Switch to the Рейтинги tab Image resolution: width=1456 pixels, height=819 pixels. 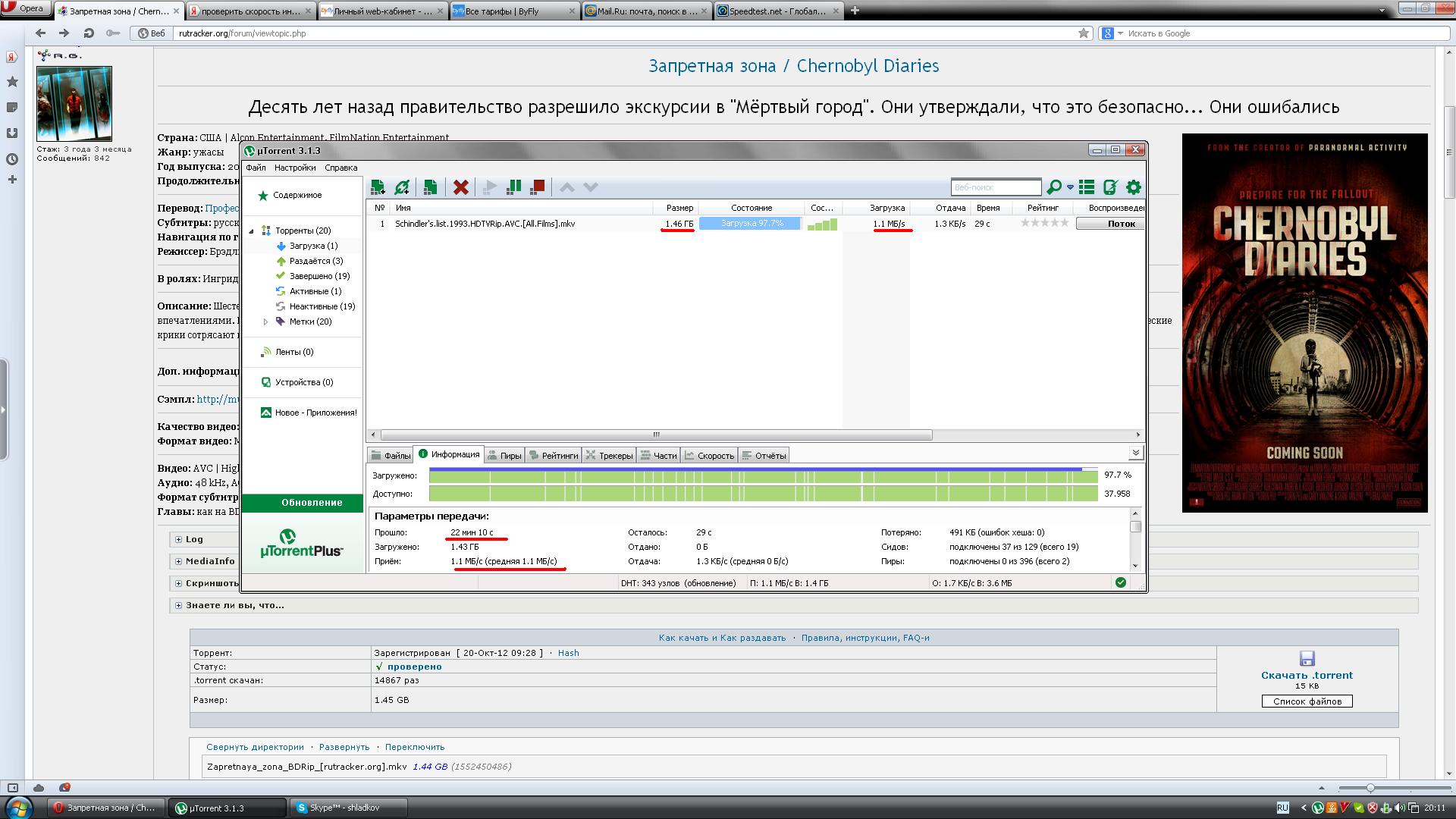[x=553, y=456]
